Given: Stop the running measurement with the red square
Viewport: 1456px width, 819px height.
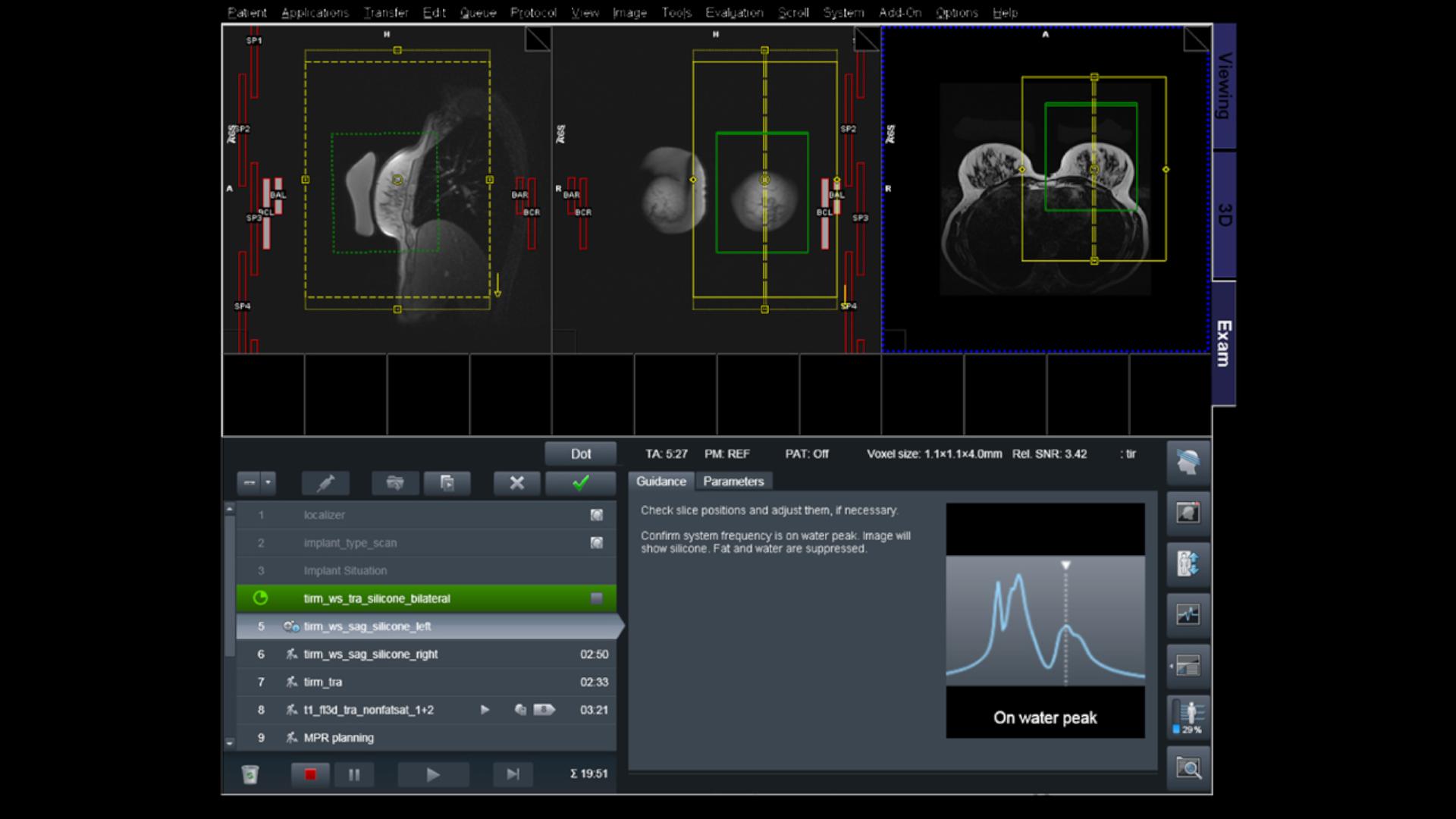Looking at the screenshot, I should tap(311, 774).
